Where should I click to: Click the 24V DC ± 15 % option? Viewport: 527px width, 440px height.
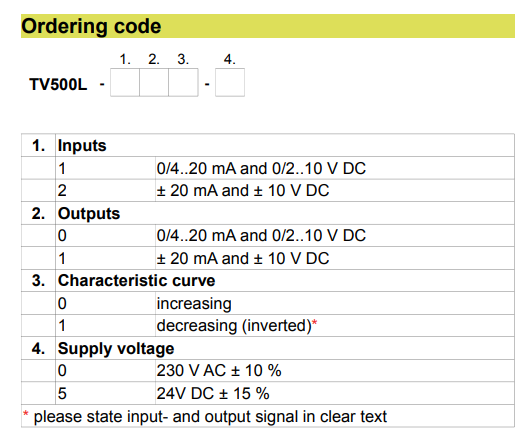pos(268,393)
